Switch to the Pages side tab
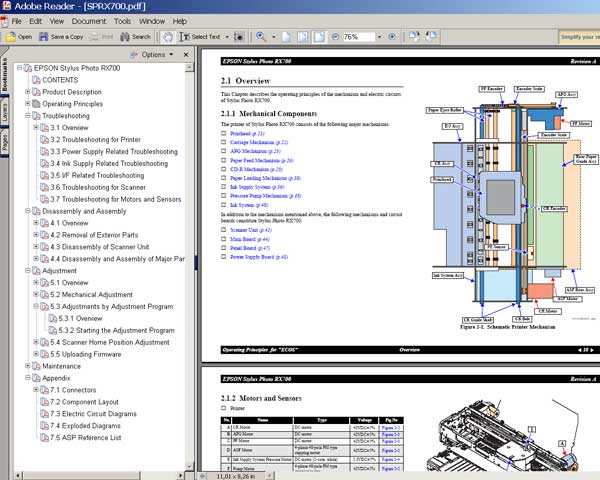 [x=5, y=143]
